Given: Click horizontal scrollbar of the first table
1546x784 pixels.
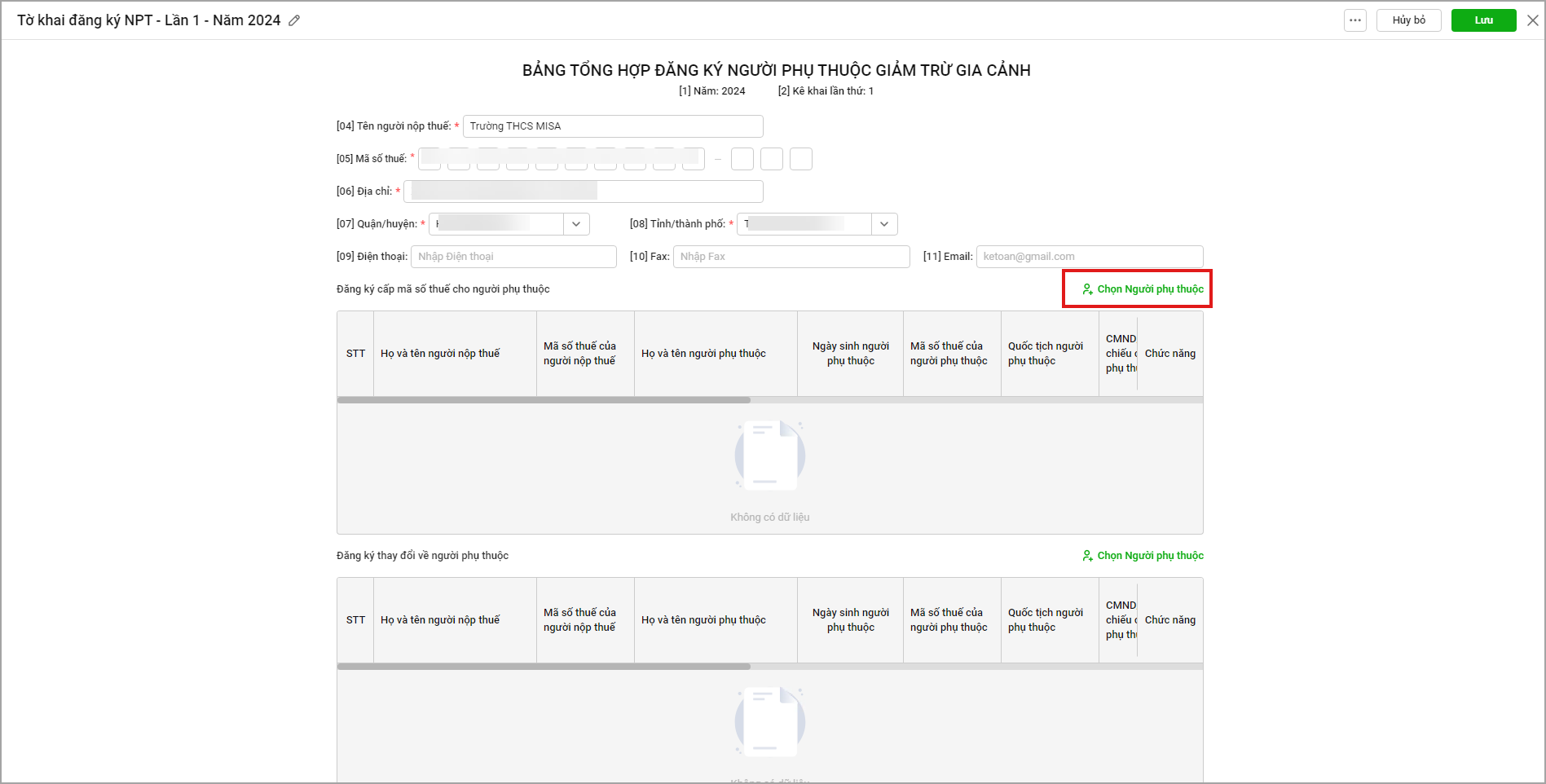Looking at the screenshot, I should (544, 400).
